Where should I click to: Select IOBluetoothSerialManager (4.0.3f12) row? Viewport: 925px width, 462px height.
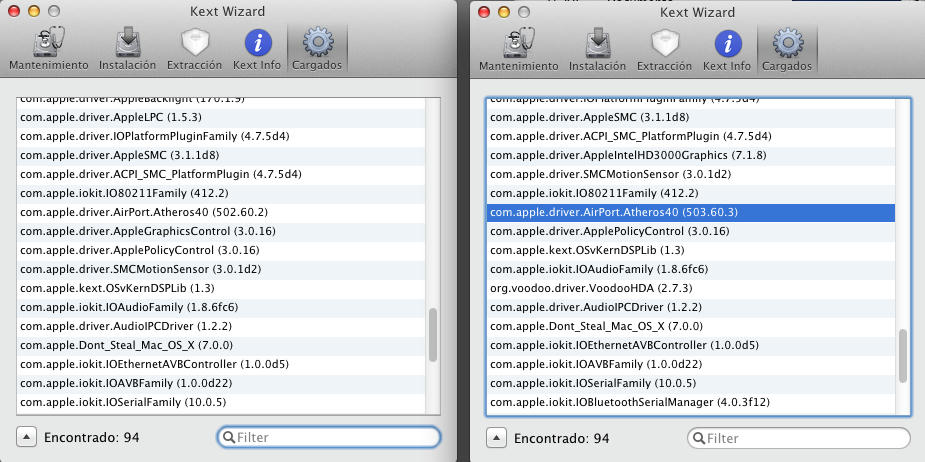point(690,402)
